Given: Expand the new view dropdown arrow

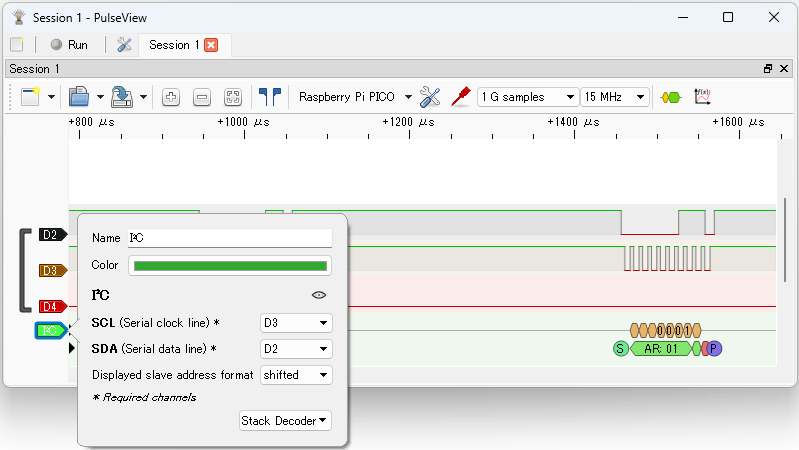Looking at the screenshot, I should (x=51, y=97).
